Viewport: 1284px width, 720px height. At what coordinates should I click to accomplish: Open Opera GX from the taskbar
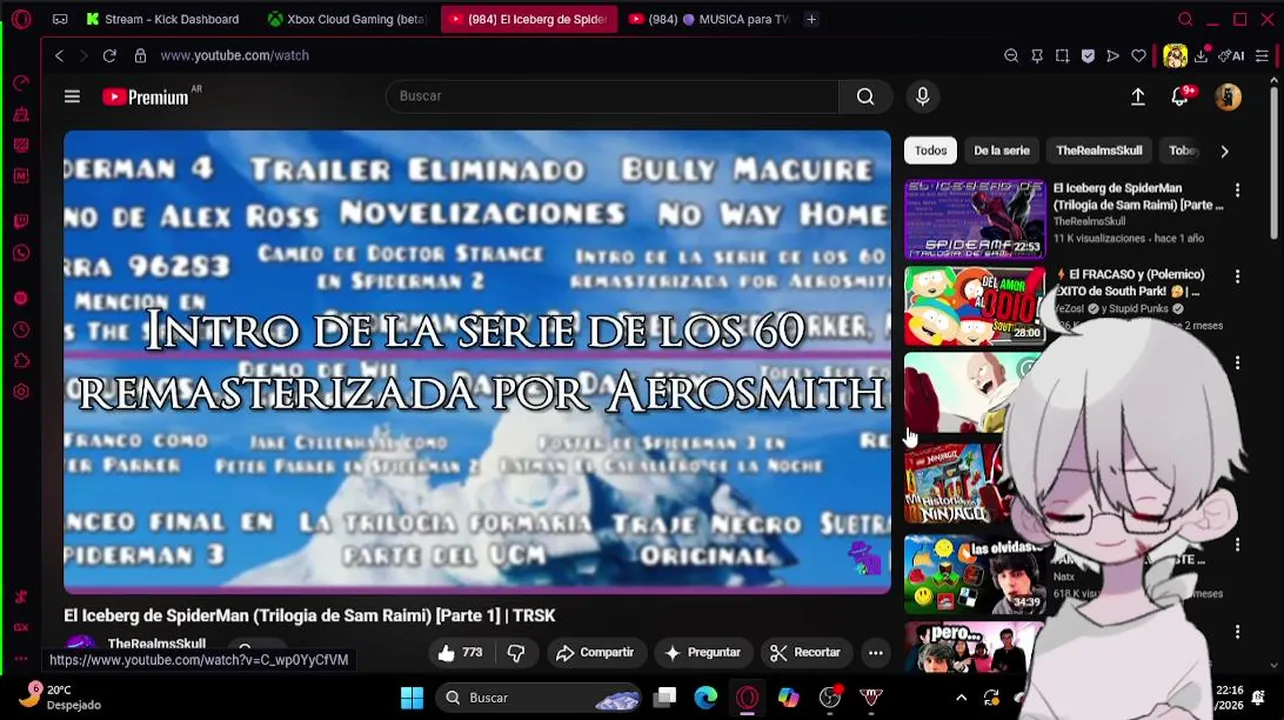tap(747, 697)
